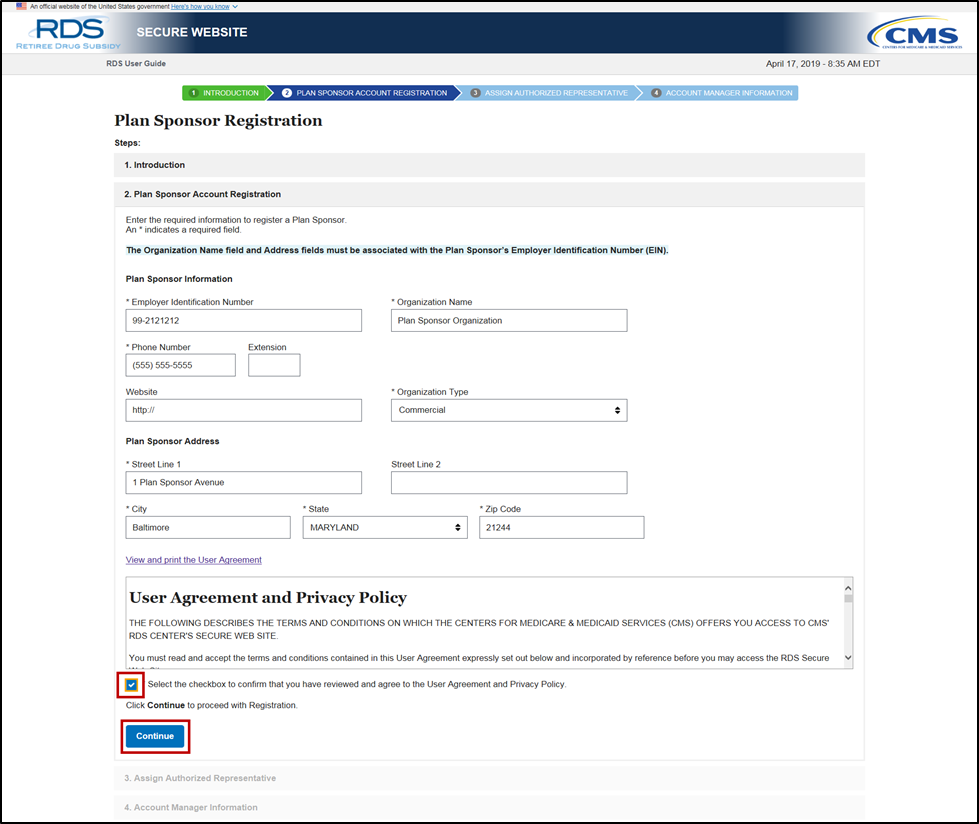Click the Employer Identification Number field
The image size is (979, 824).
(243, 320)
